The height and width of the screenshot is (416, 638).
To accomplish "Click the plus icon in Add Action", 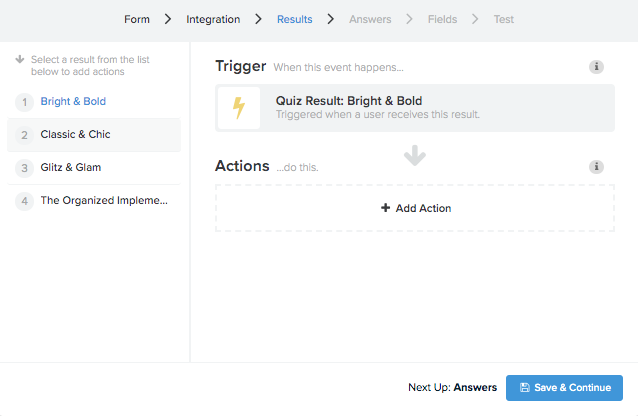I will click(385, 208).
